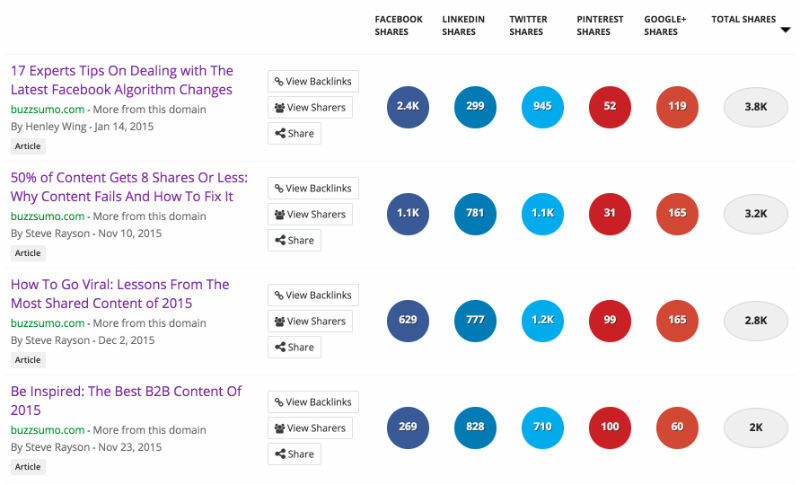The height and width of the screenshot is (485, 800).
Task: View Backlinks for Facebook Algorithm Changes article
Action: [x=313, y=82]
